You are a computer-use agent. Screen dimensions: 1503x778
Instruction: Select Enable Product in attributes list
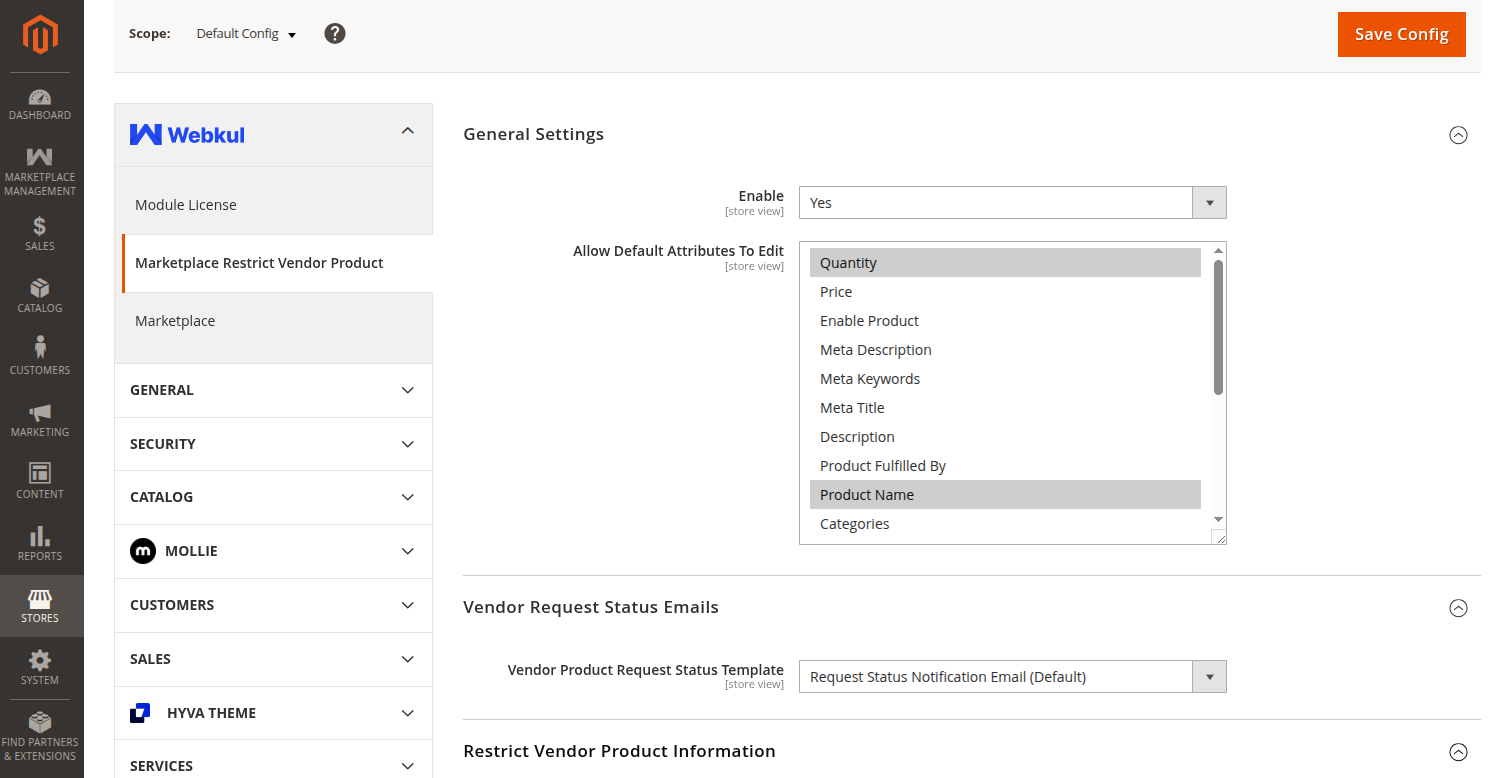click(1005, 321)
